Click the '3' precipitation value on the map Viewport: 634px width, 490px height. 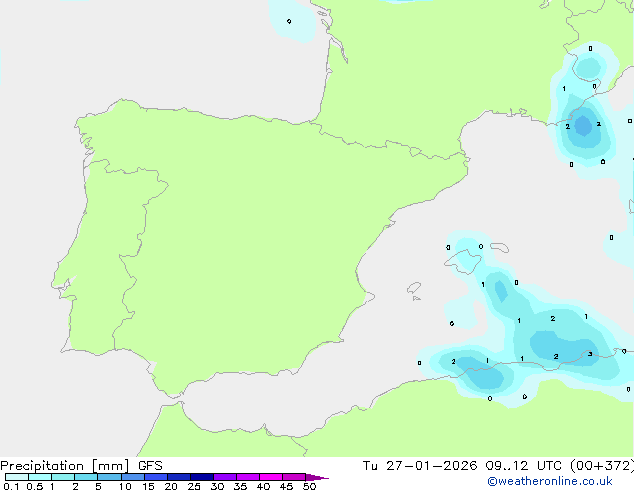(x=590, y=354)
